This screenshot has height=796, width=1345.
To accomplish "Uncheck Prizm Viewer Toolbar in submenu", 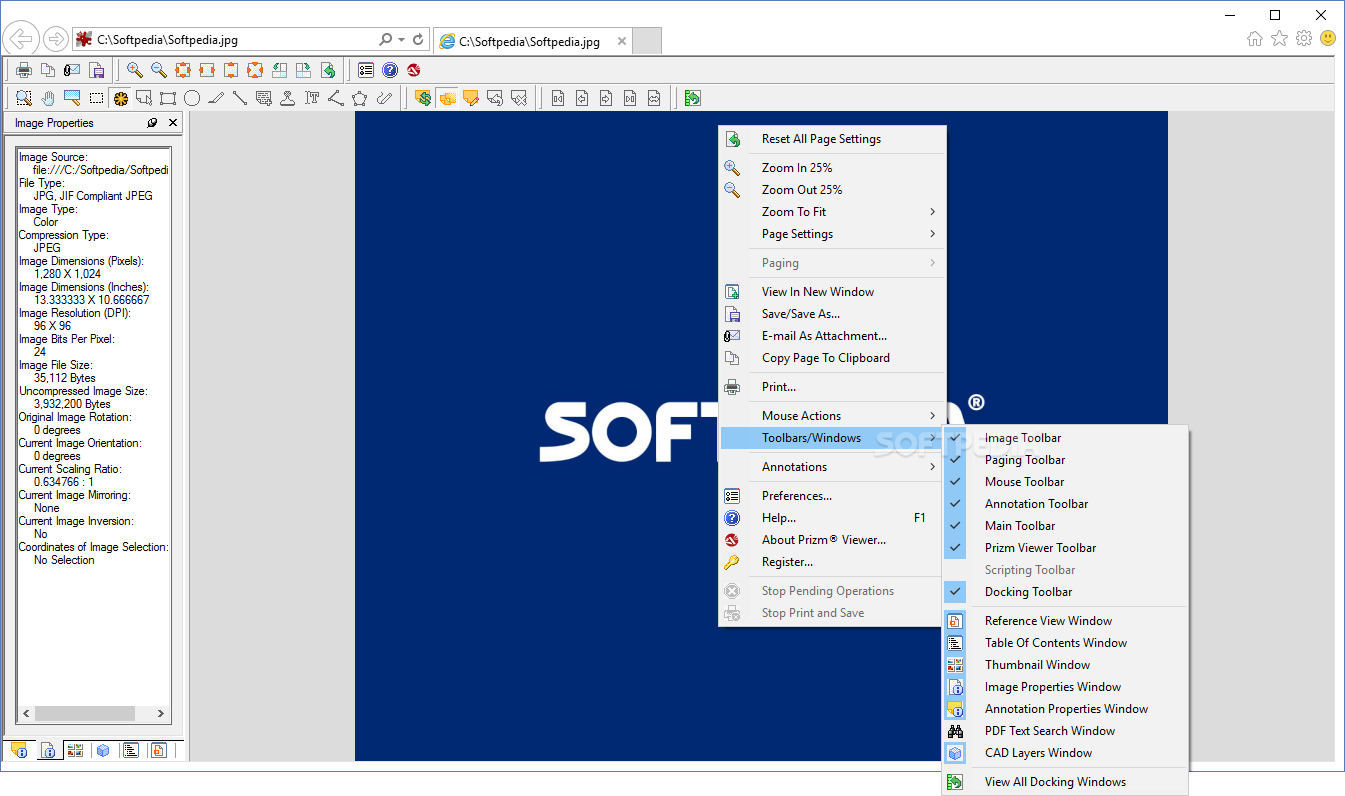I will point(1065,548).
